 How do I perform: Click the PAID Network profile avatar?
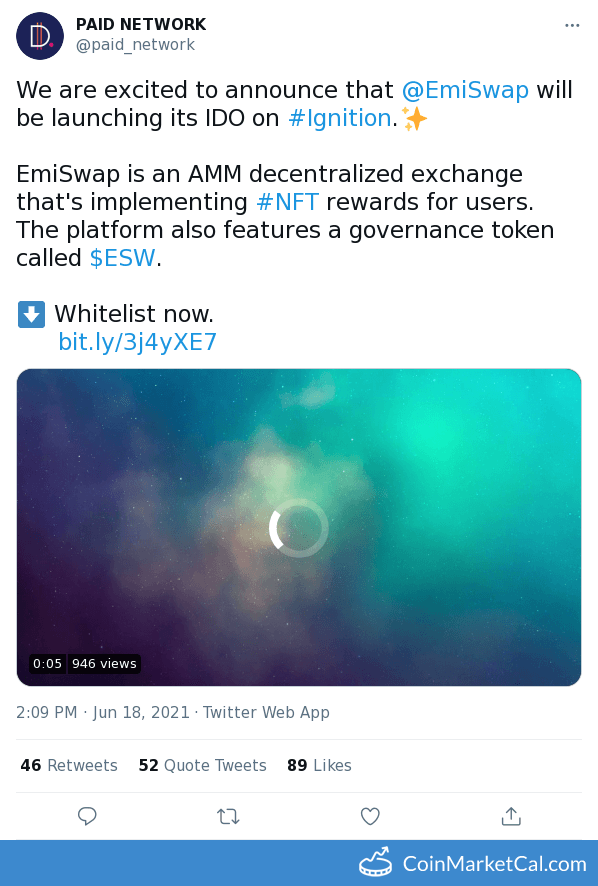[40, 36]
